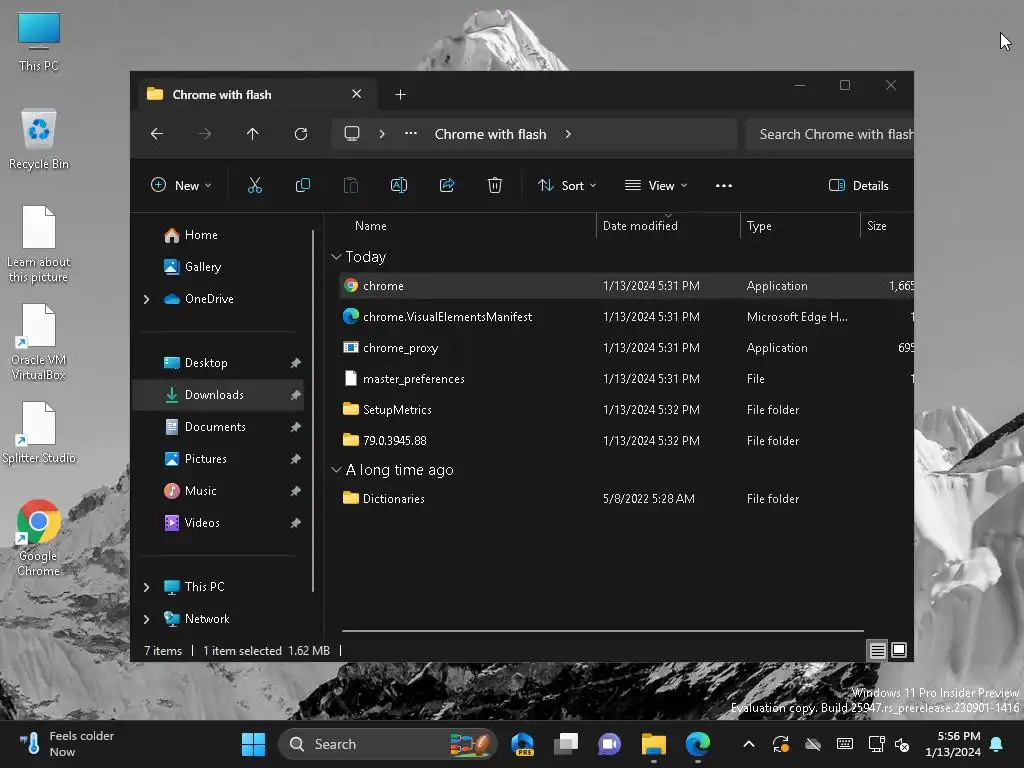Click the Paste clipboard icon
The image size is (1024, 768).
(x=351, y=185)
